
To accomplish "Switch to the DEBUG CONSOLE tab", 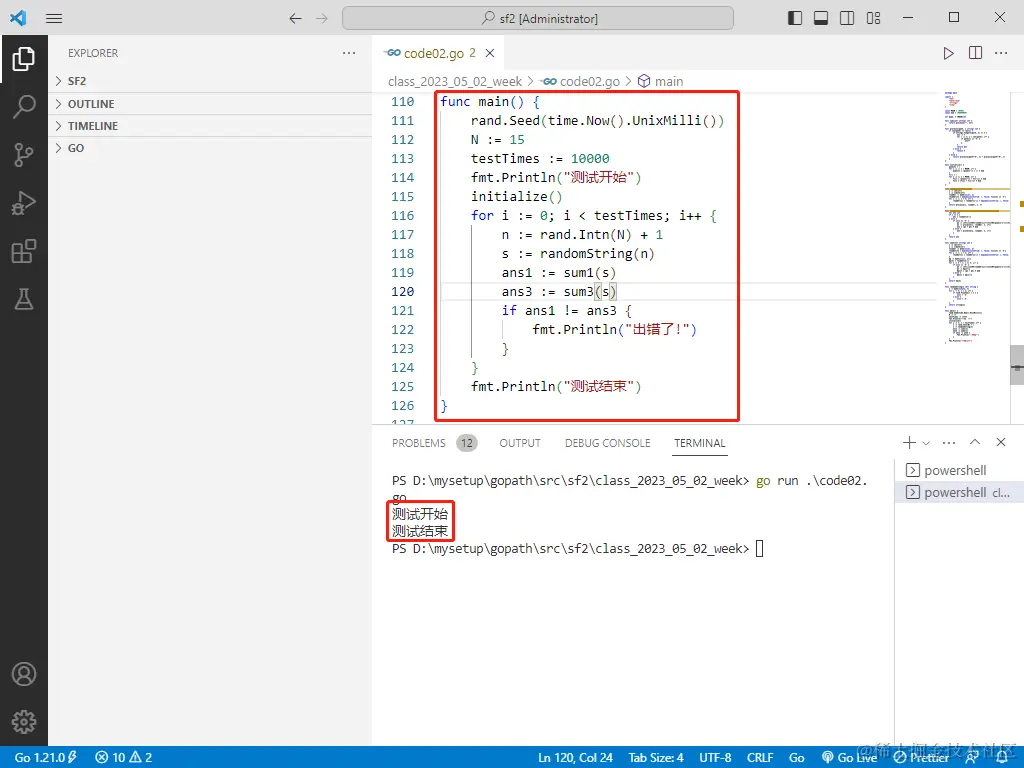I will (x=607, y=443).
